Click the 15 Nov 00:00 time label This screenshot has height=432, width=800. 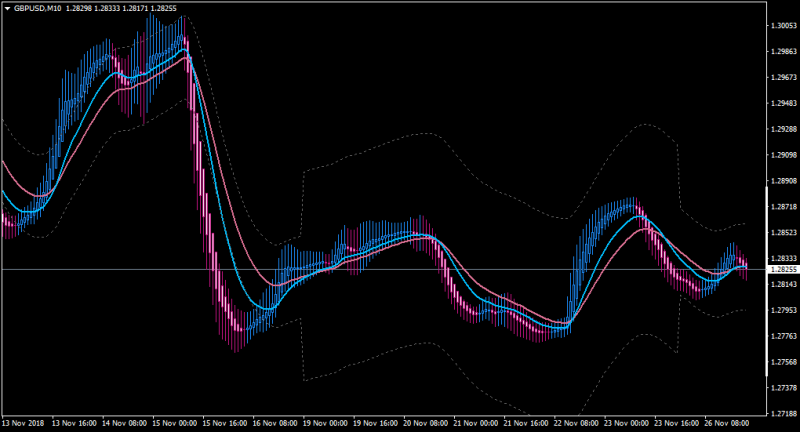pyautogui.click(x=174, y=423)
